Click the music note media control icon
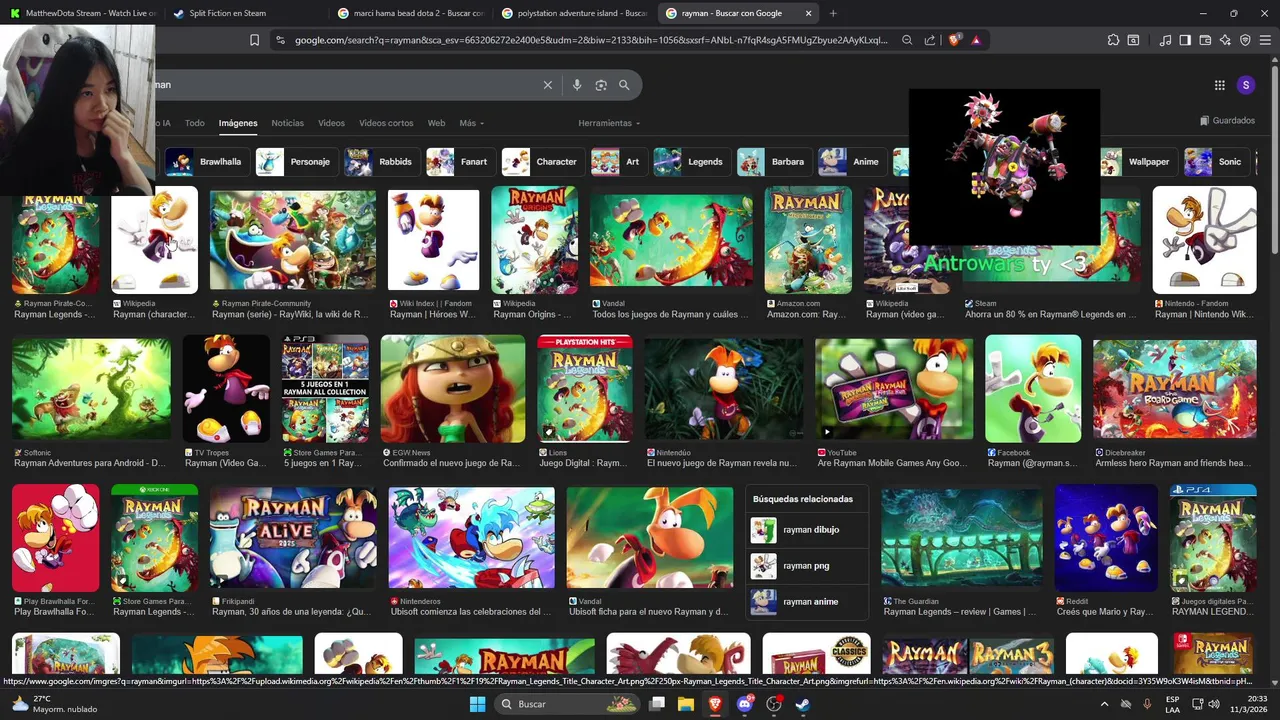The width and height of the screenshot is (1280, 720). [1165, 40]
